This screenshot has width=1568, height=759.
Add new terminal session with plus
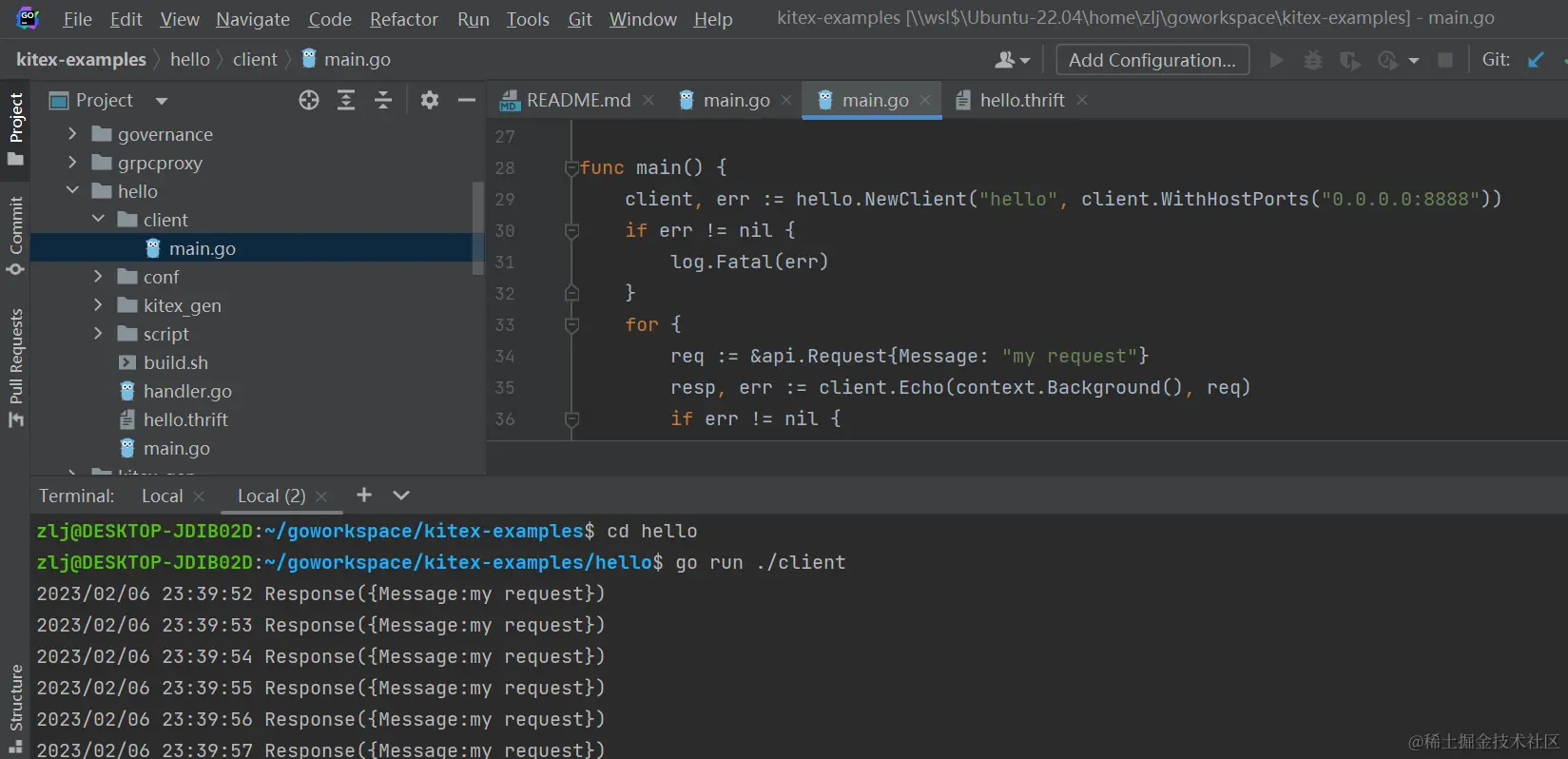click(x=363, y=495)
